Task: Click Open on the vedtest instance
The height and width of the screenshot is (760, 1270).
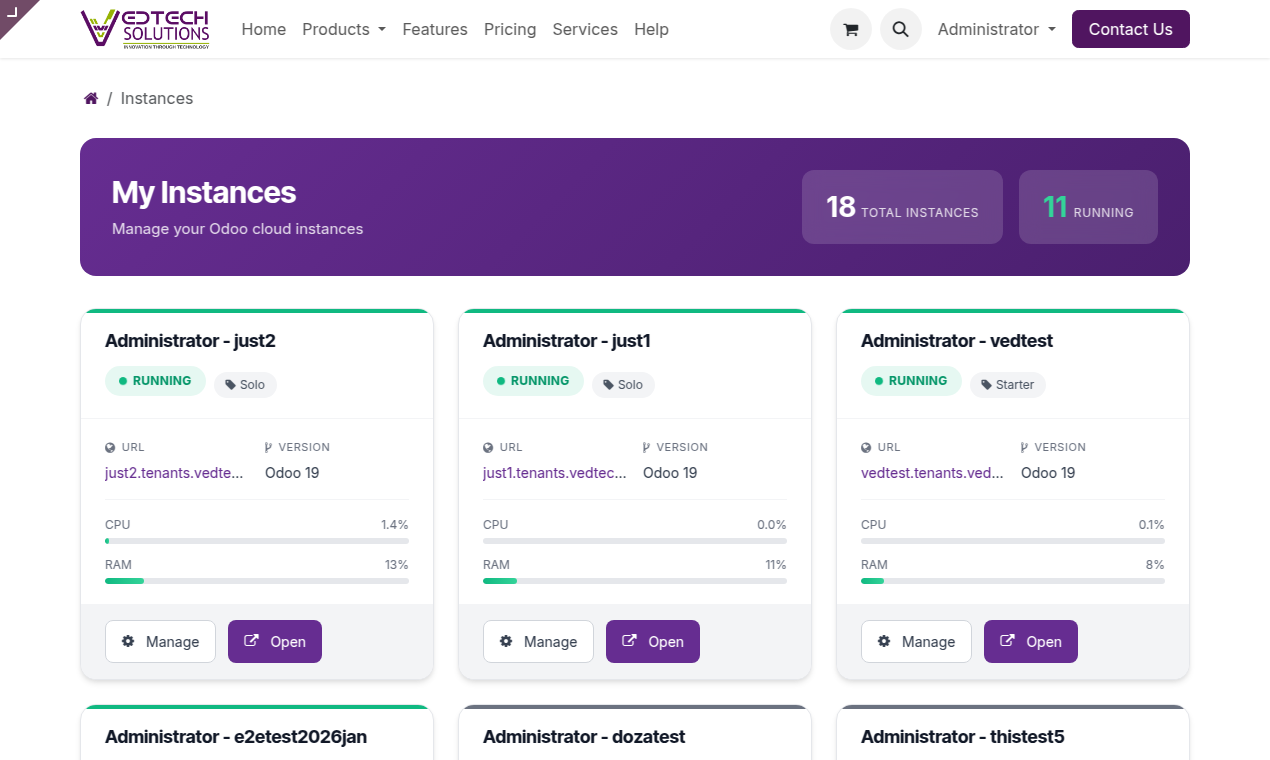Action: (1031, 641)
